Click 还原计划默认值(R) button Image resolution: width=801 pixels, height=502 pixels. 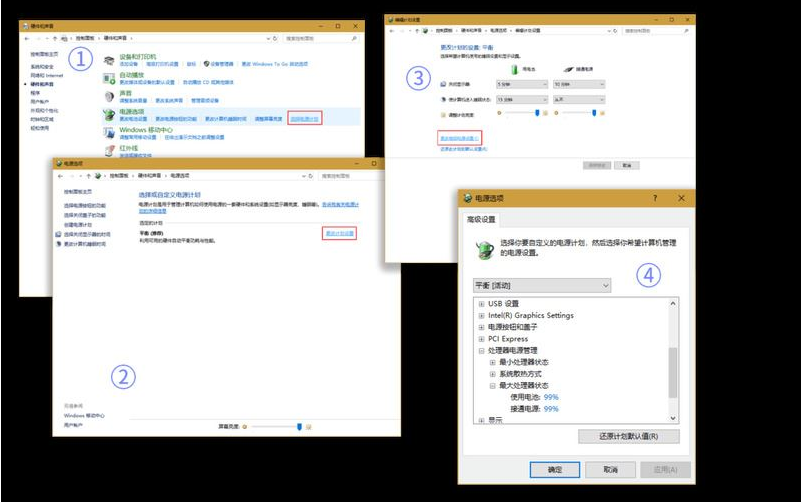tap(629, 436)
